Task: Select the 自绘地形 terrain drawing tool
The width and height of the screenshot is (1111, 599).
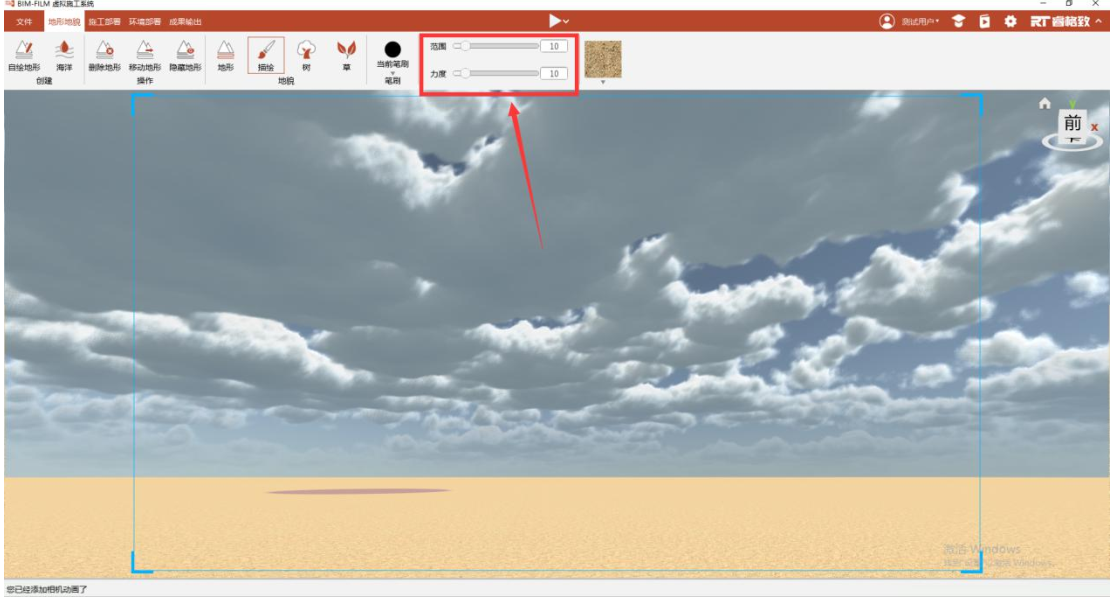Action: pyautogui.click(x=24, y=55)
